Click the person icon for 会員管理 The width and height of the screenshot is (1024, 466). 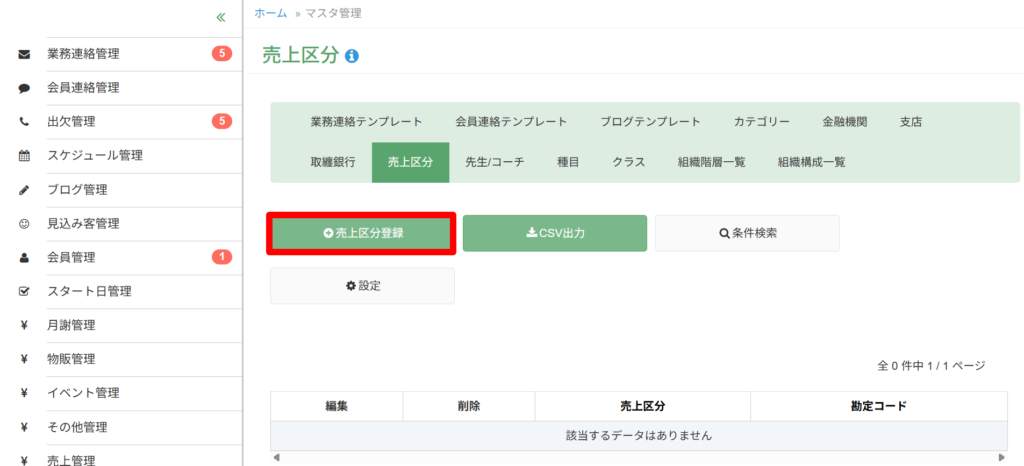point(24,258)
